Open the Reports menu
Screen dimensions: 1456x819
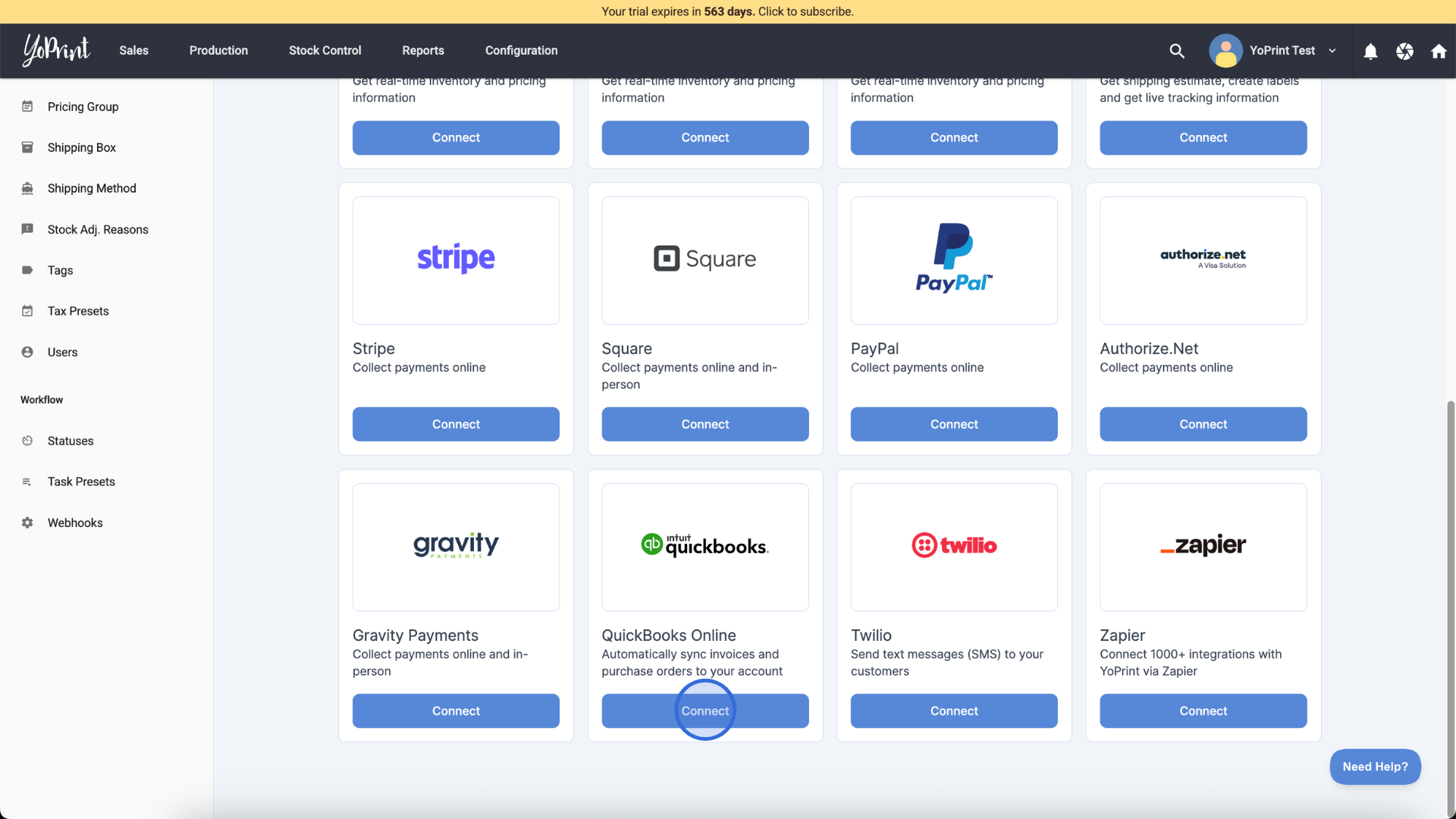pyautogui.click(x=423, y=51)
